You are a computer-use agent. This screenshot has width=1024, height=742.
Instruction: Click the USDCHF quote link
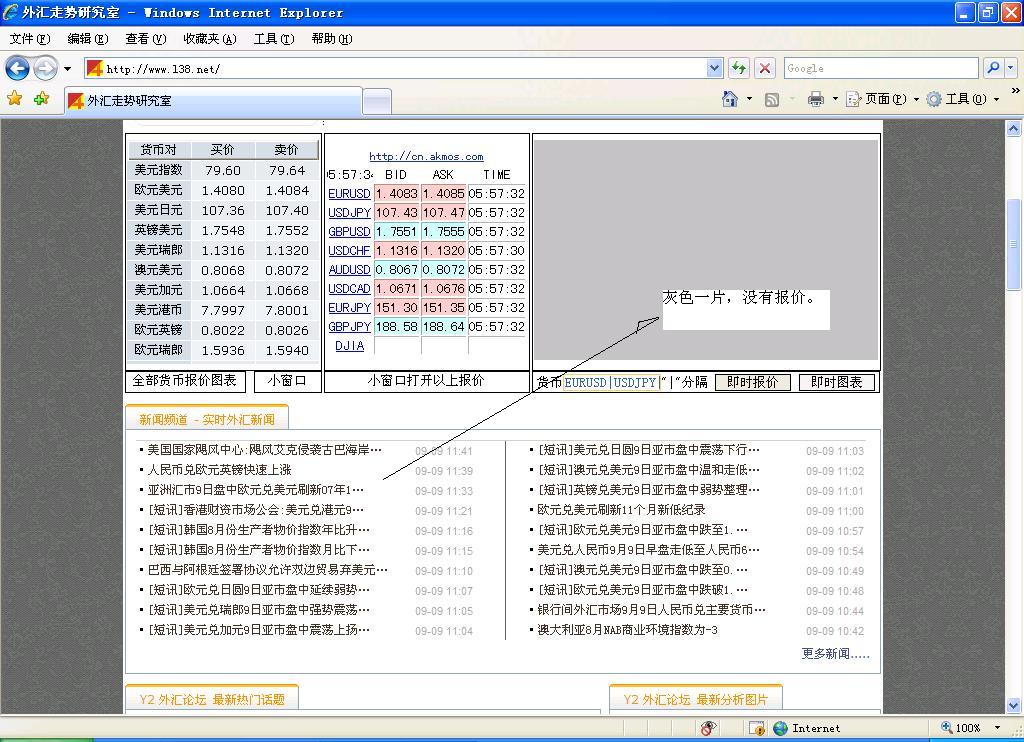pos(349,251)
